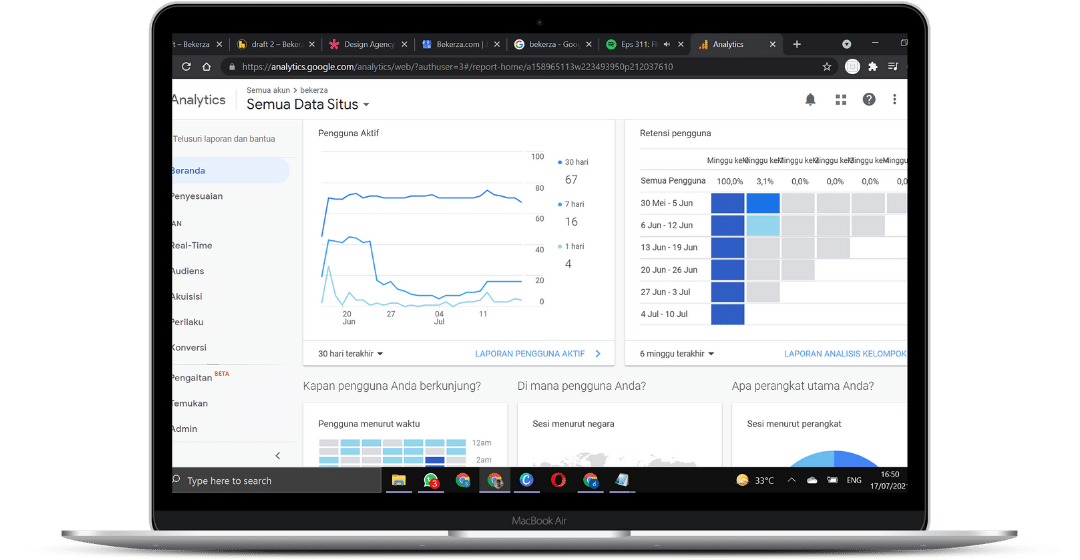This screenshot has width=1080, height=560.
Task: Open WhatsApp from the taskbar
Action: [431, 480]
